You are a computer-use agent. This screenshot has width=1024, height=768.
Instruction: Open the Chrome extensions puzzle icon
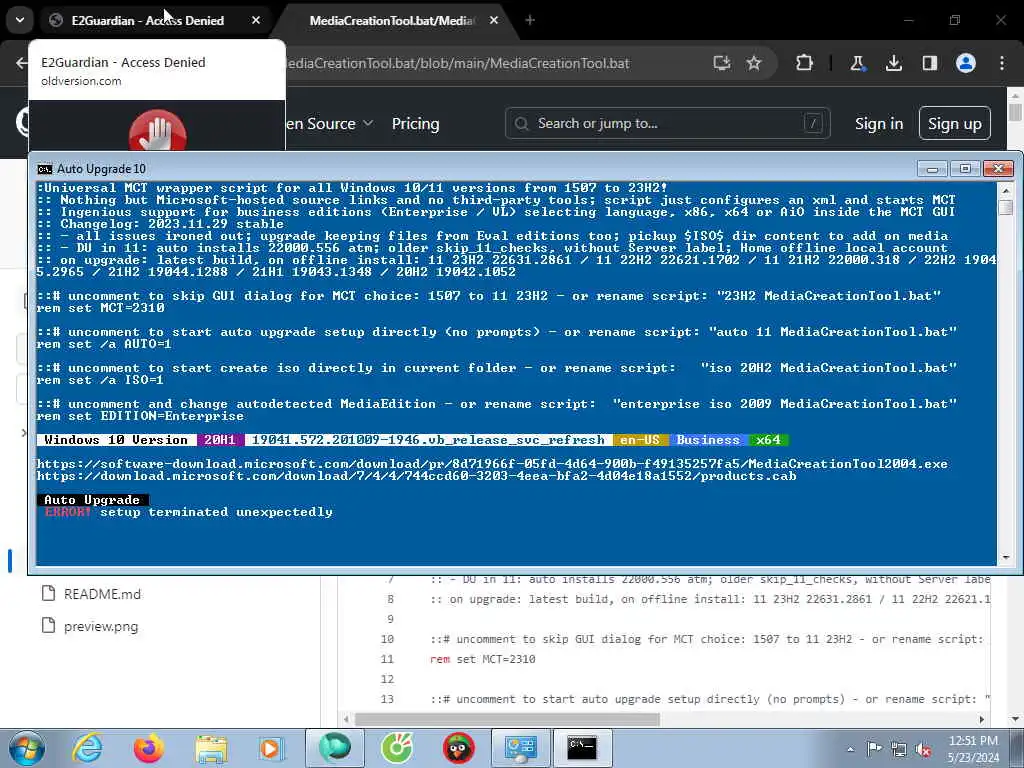(x=805, y=63)
